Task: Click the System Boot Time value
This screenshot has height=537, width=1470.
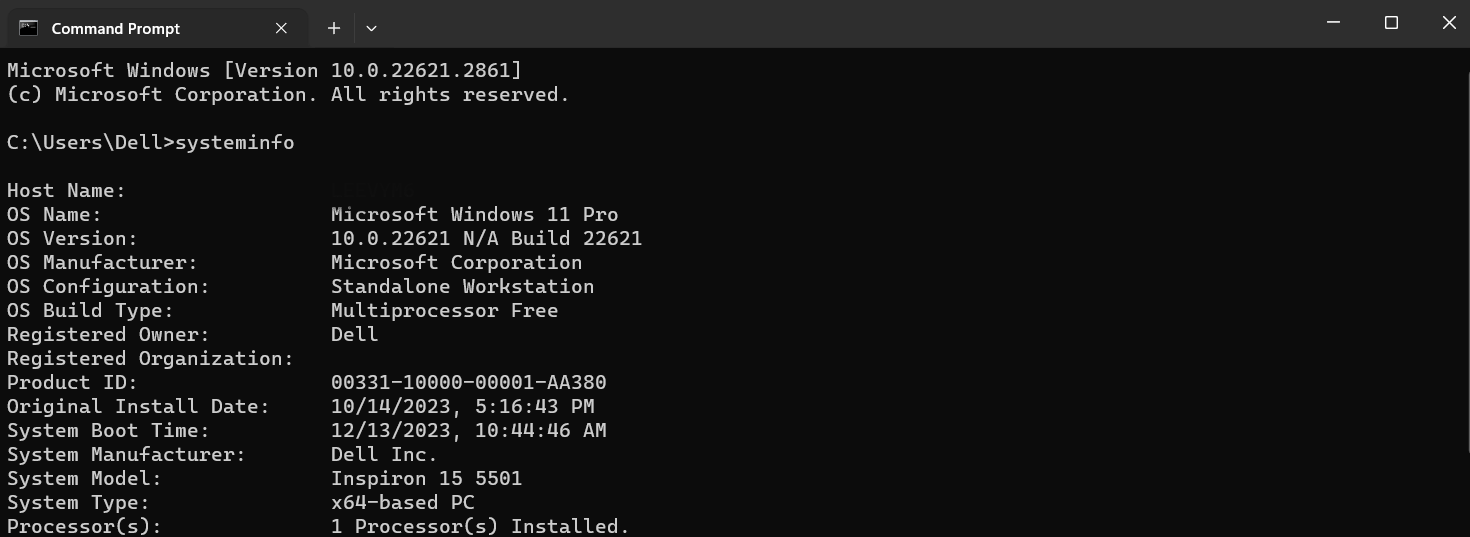Action: point(468,431)
